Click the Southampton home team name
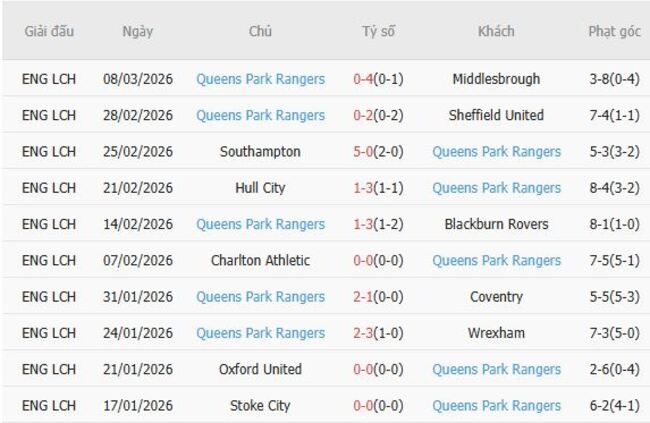Screen dimensions: 650x423 tap(261, 152)
